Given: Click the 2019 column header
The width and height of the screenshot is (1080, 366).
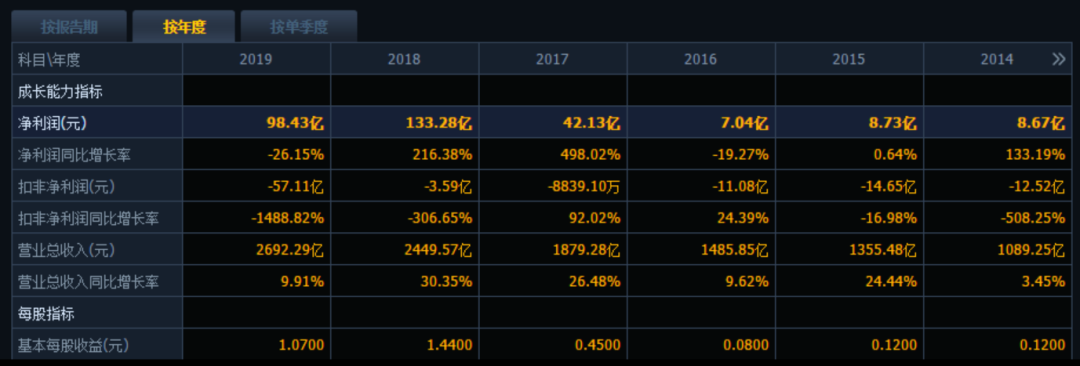Looking at the screenshot, I should (256, 59).
